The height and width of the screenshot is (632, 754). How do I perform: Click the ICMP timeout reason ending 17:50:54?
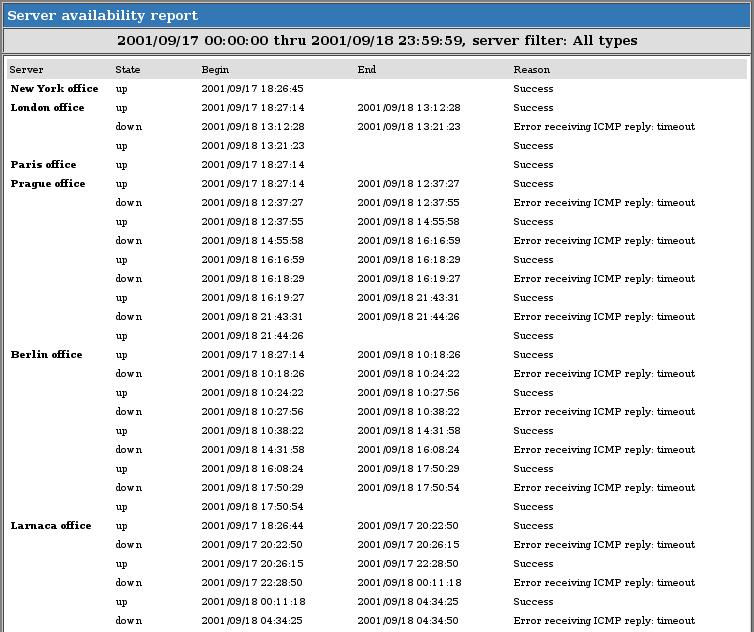point(604,488)
